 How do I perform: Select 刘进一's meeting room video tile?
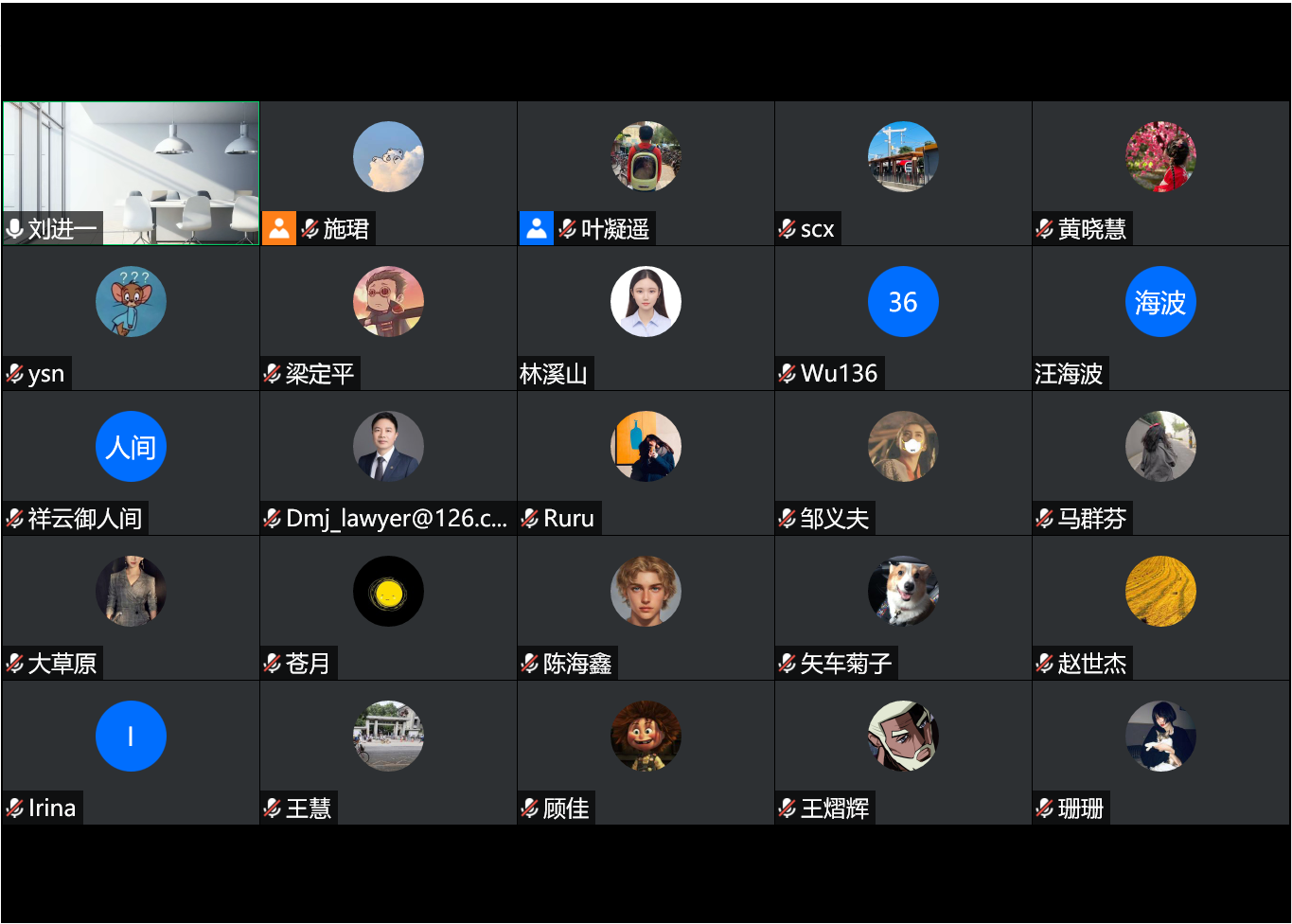click(131, 173)
